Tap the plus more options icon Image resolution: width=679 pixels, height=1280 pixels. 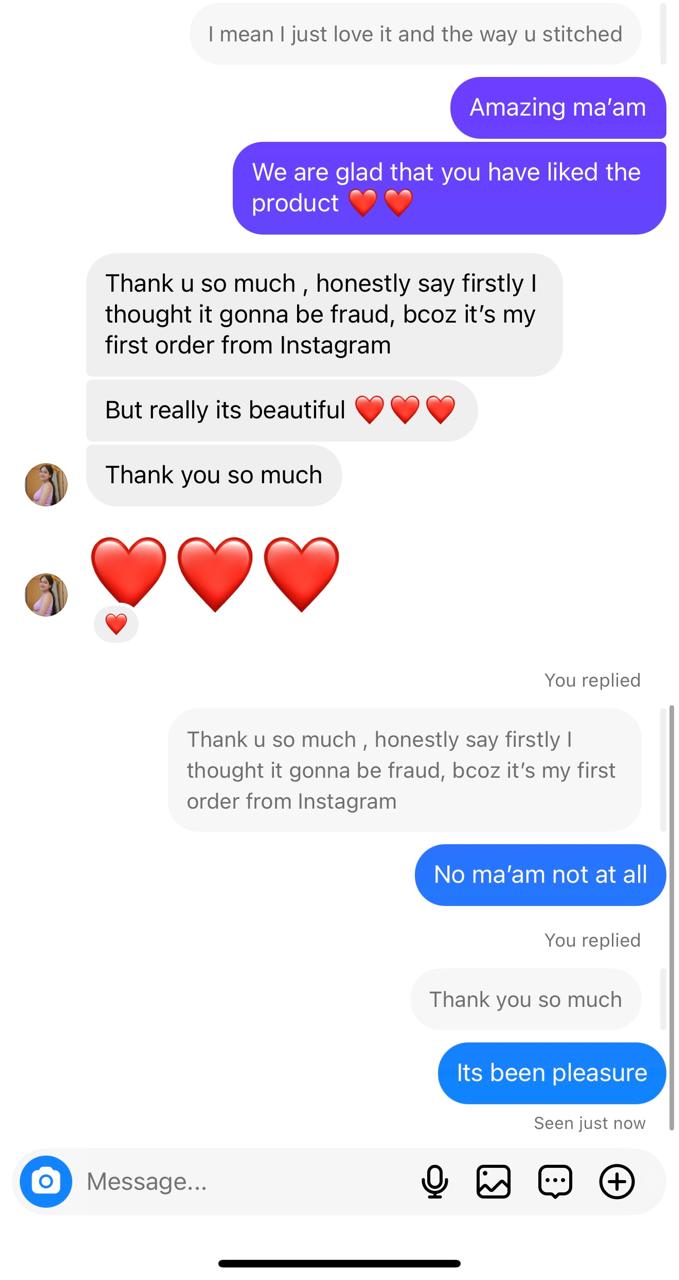pos(616,1182)
